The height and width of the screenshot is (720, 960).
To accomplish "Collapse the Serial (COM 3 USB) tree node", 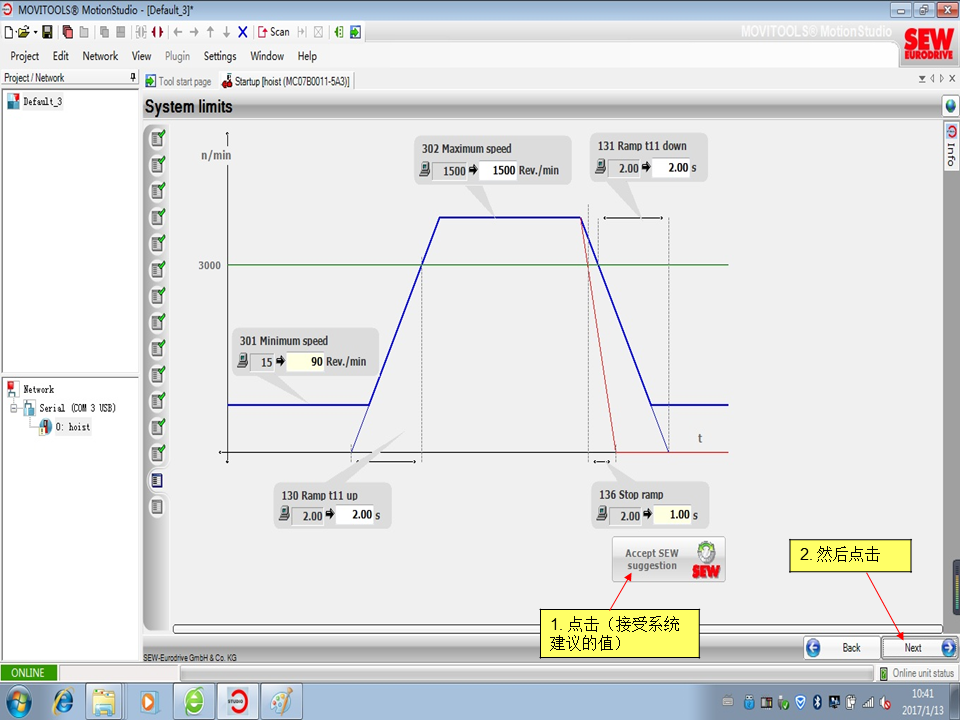I will click(x=15, y=409).
